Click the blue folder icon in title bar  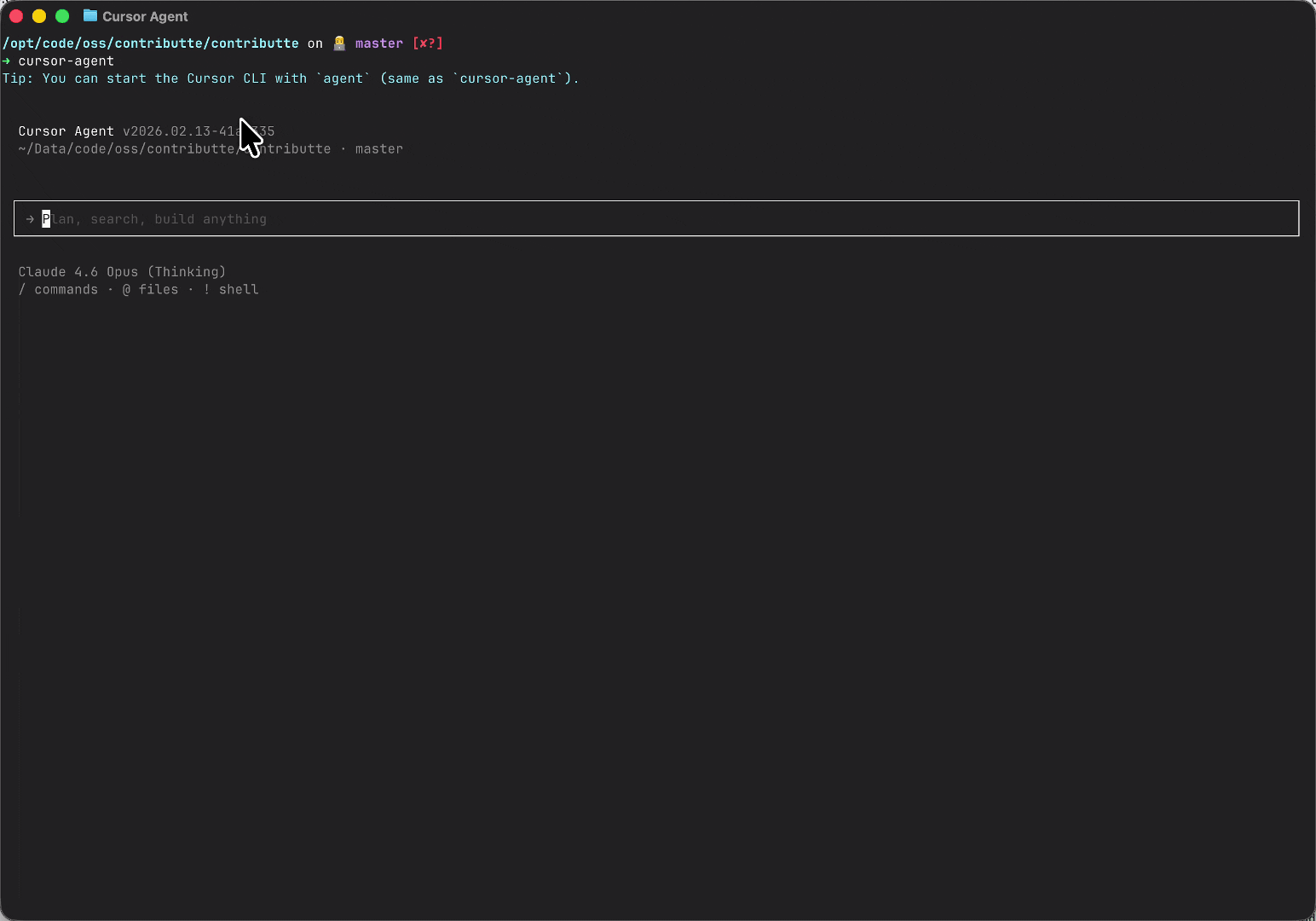click(89, 16)
